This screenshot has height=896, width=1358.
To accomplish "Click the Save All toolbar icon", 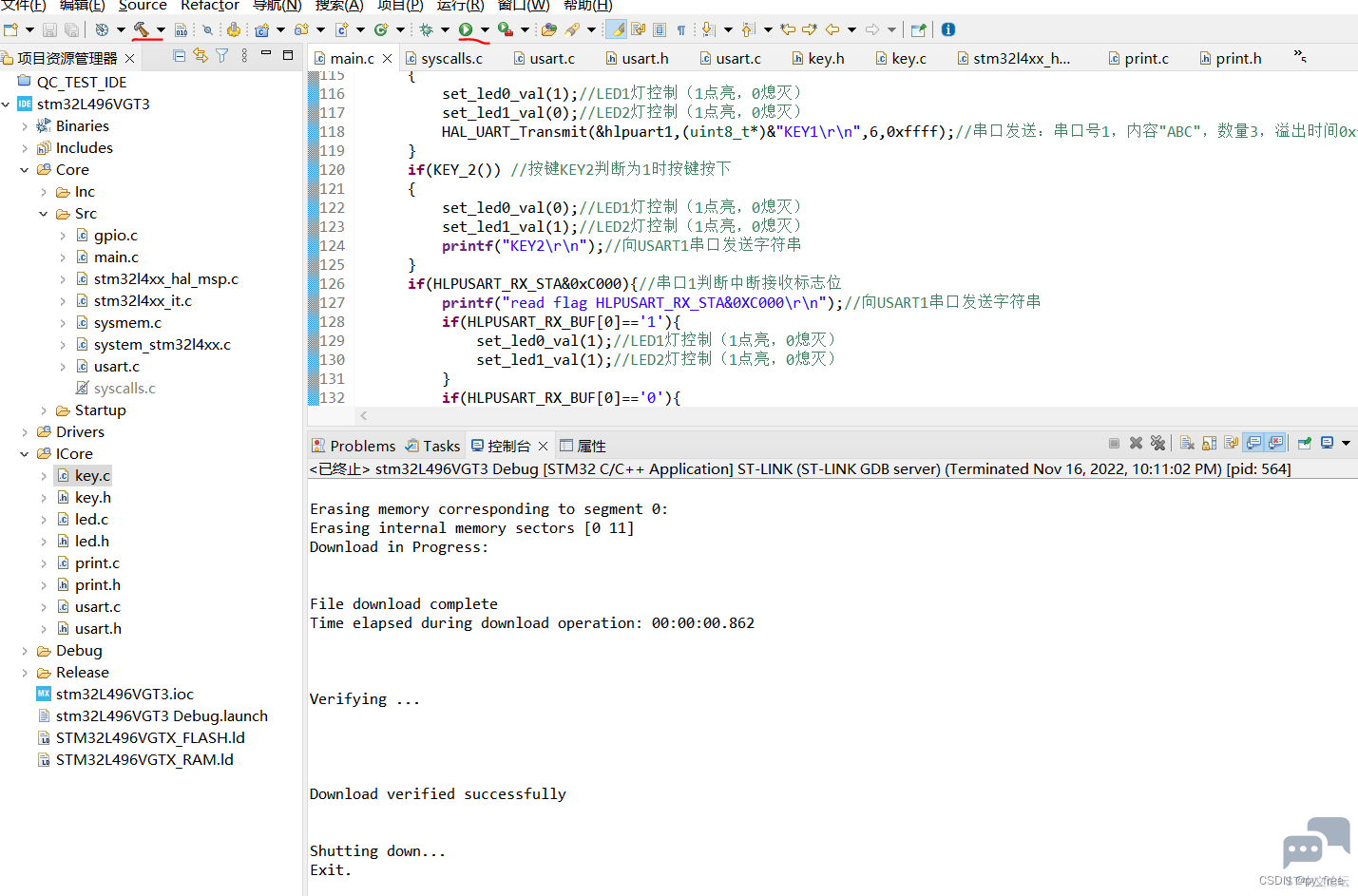I will click(69, 29).
